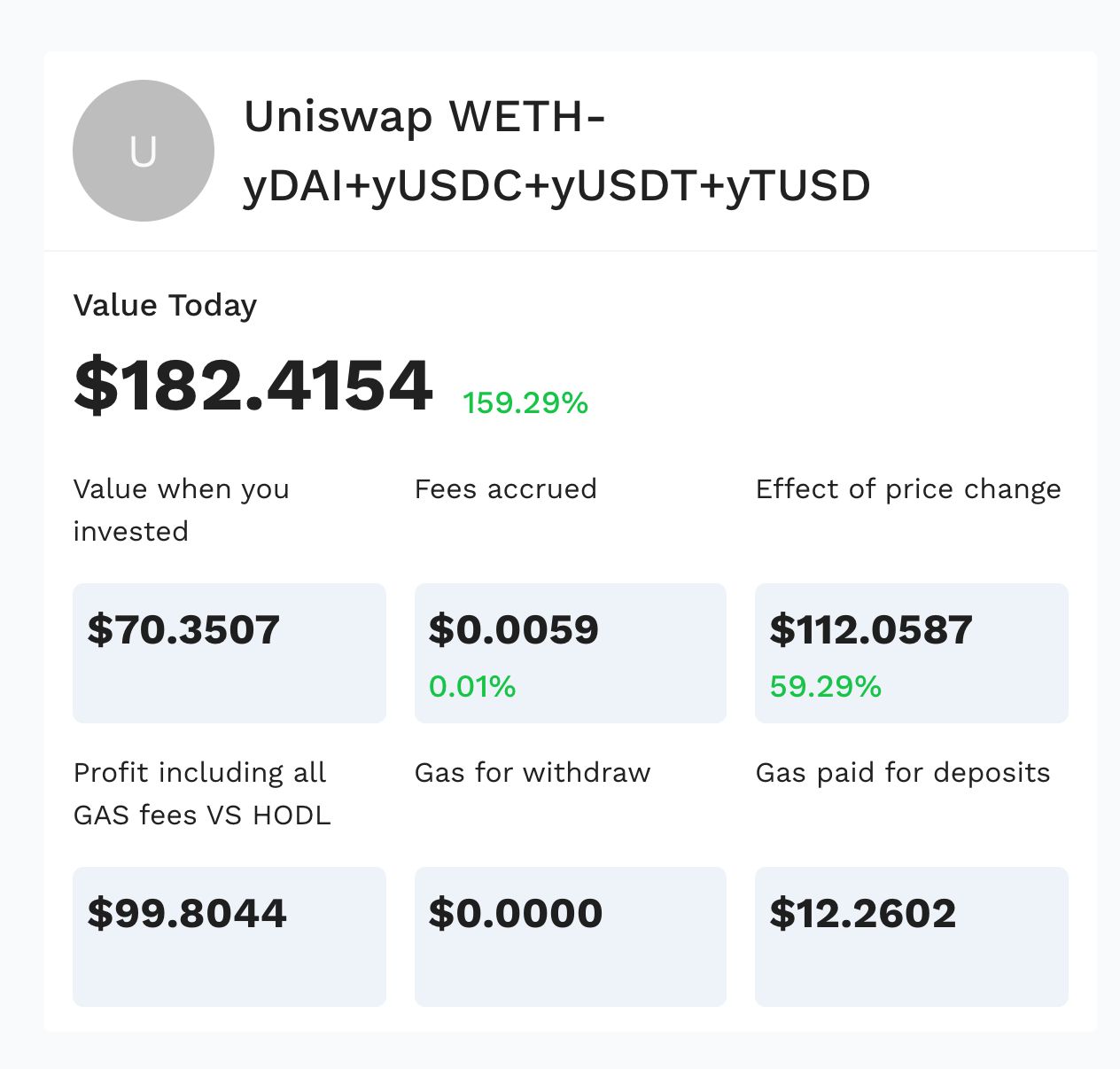Click the Gas paid for deposits label
1120x1069 pixels.
pyautogui.click(x=903, y=772)
